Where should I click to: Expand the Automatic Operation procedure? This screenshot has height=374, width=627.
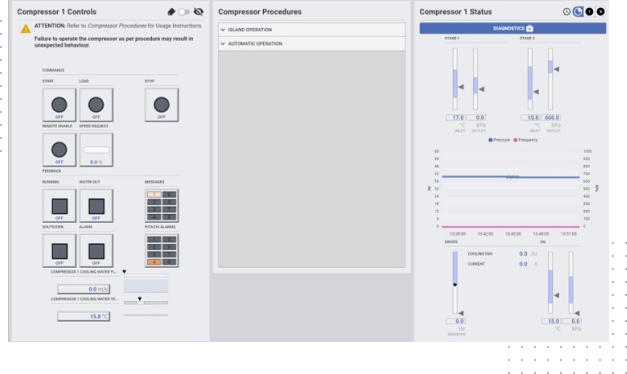[x=312, y=44]
